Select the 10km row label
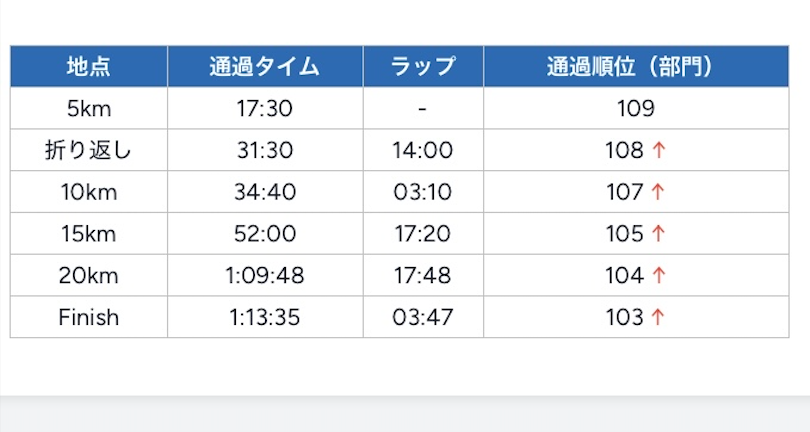This screenshot has height=432, width=810. tap(89, 192)
